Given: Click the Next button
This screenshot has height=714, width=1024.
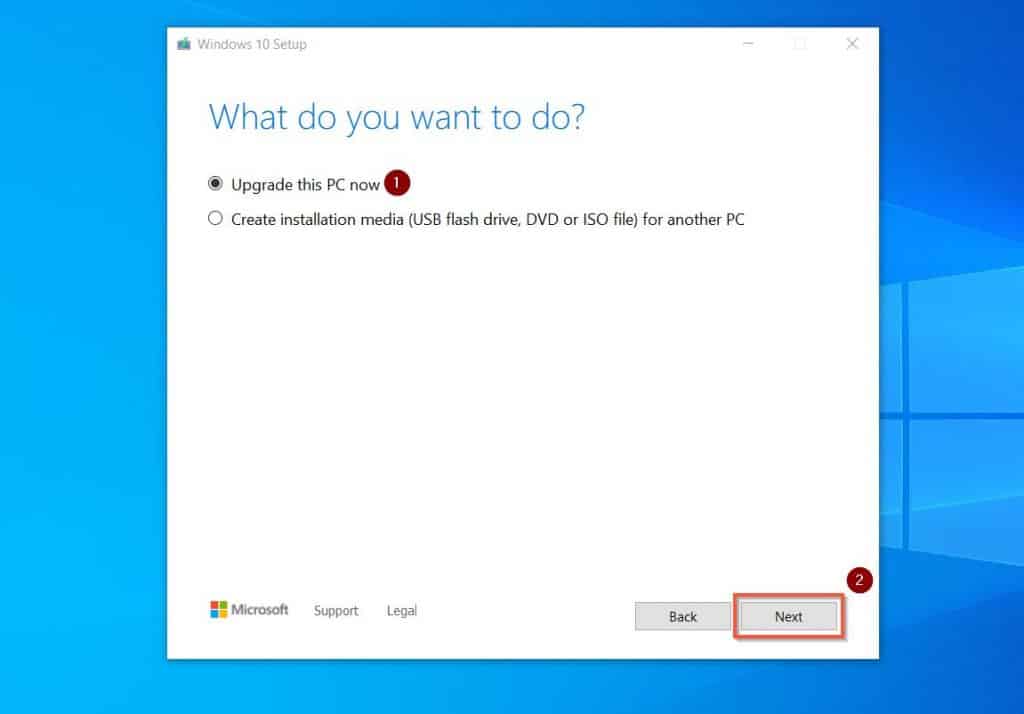Looking at the screenshot, I should point(788,616).
